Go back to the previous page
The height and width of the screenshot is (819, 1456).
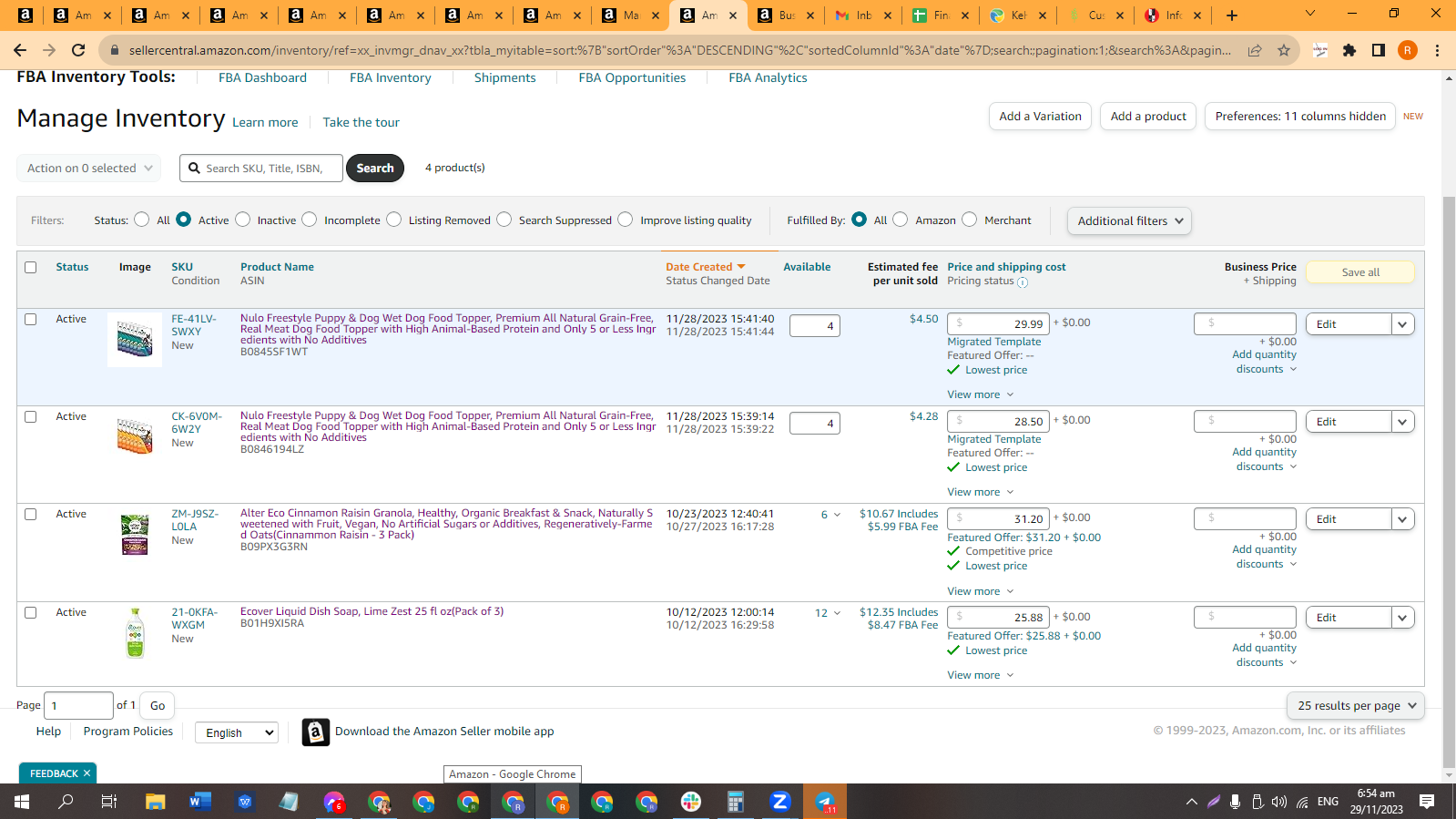coord(20,50)
